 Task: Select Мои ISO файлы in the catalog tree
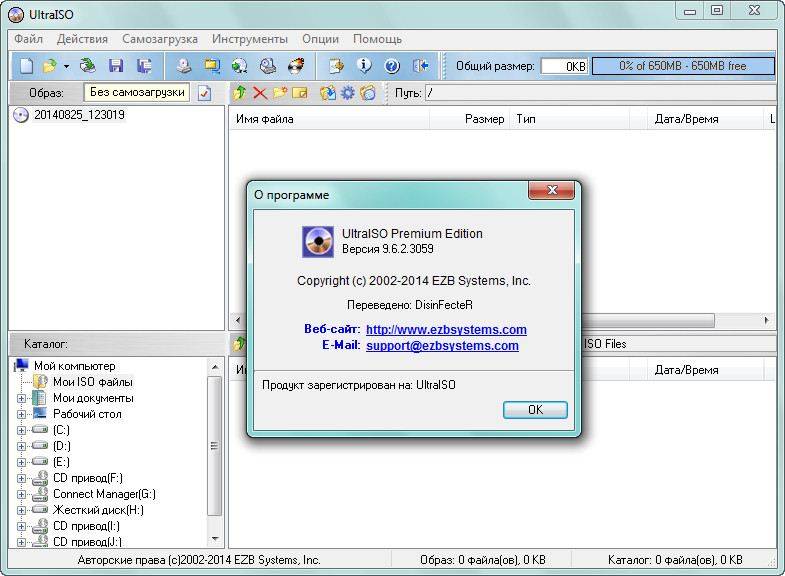point(93,382)
